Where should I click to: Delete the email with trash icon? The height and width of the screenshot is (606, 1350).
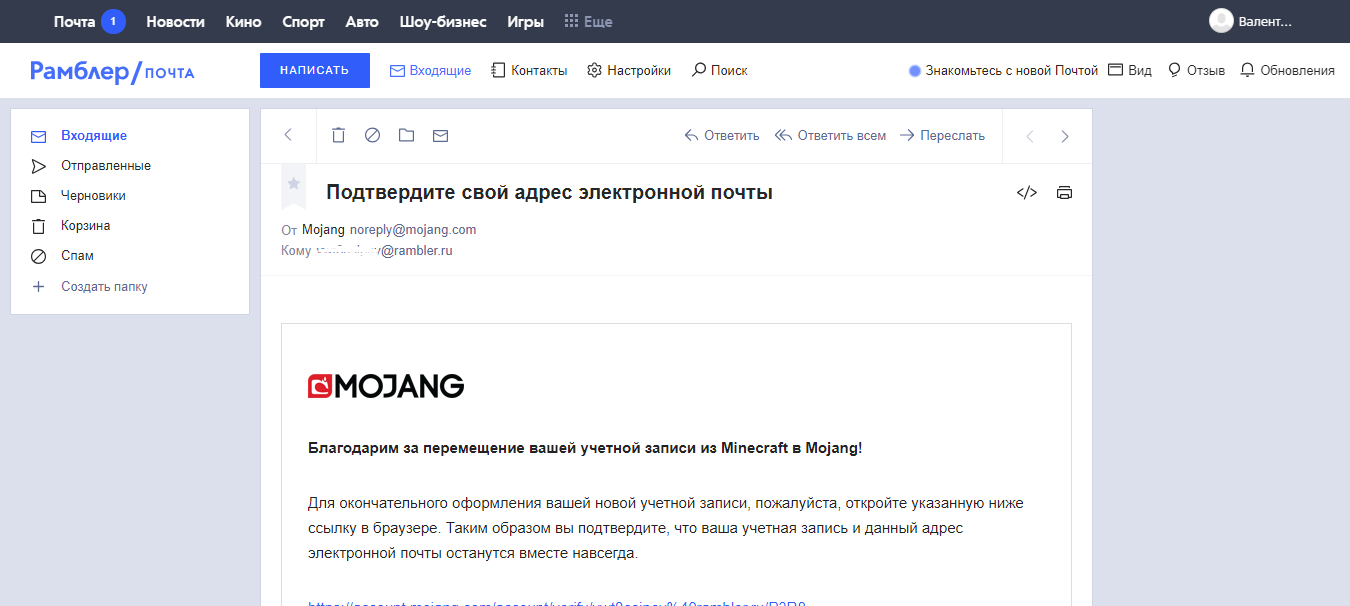point(339,135)
